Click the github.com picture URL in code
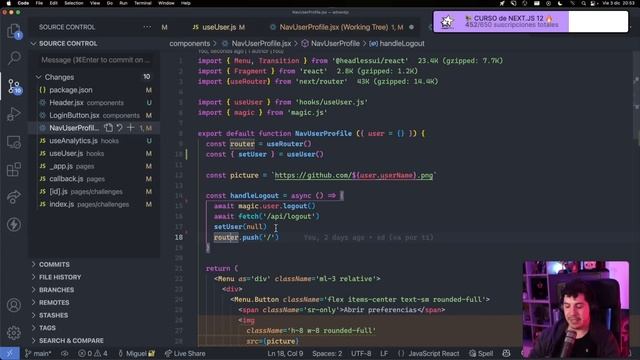Screen dimensions: 640x360 click(353, 175)
